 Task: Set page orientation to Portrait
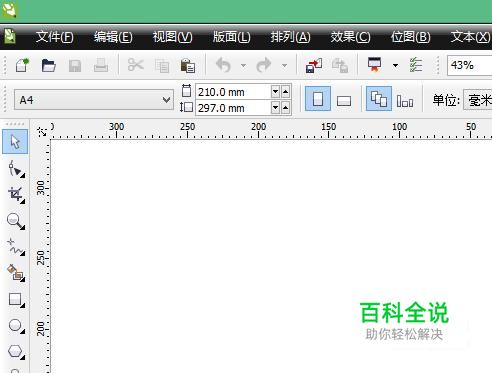[318, 99]
